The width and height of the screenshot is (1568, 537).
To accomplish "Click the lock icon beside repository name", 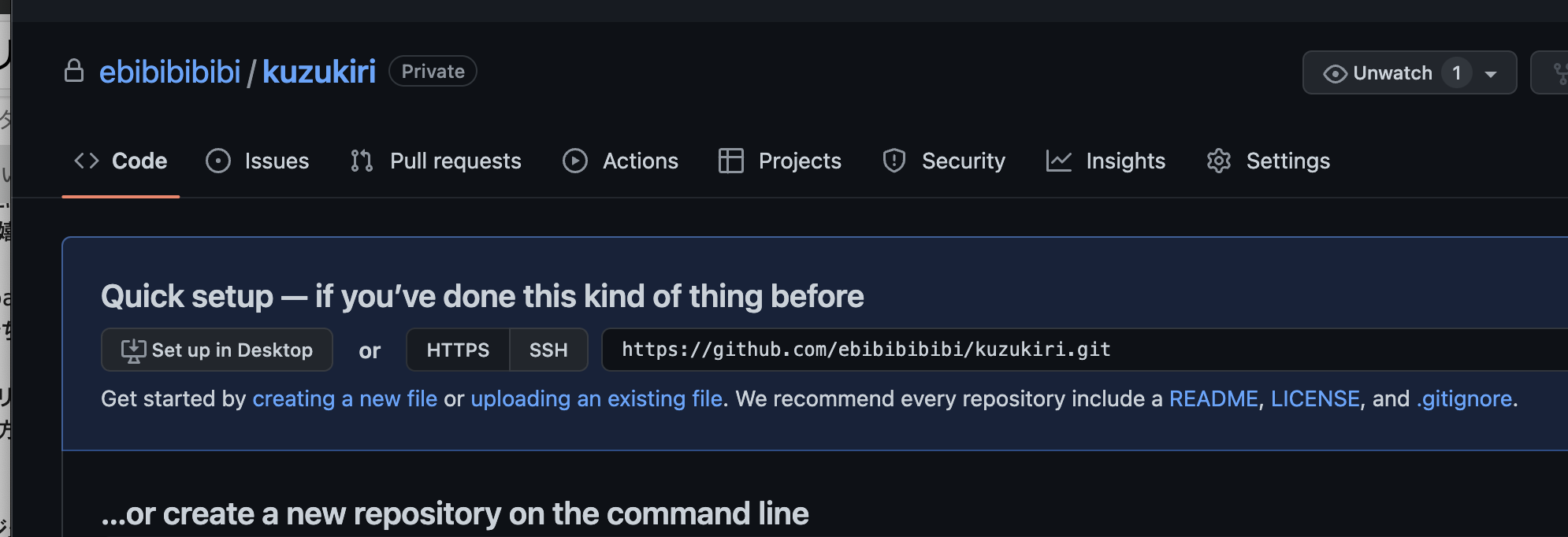I will tap(74, 71).
